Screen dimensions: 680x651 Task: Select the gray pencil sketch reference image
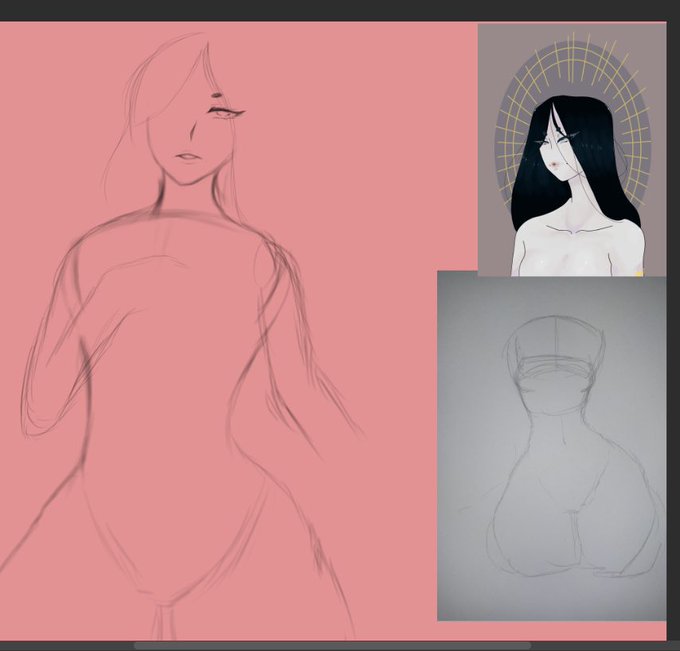(x=552, y=446)
